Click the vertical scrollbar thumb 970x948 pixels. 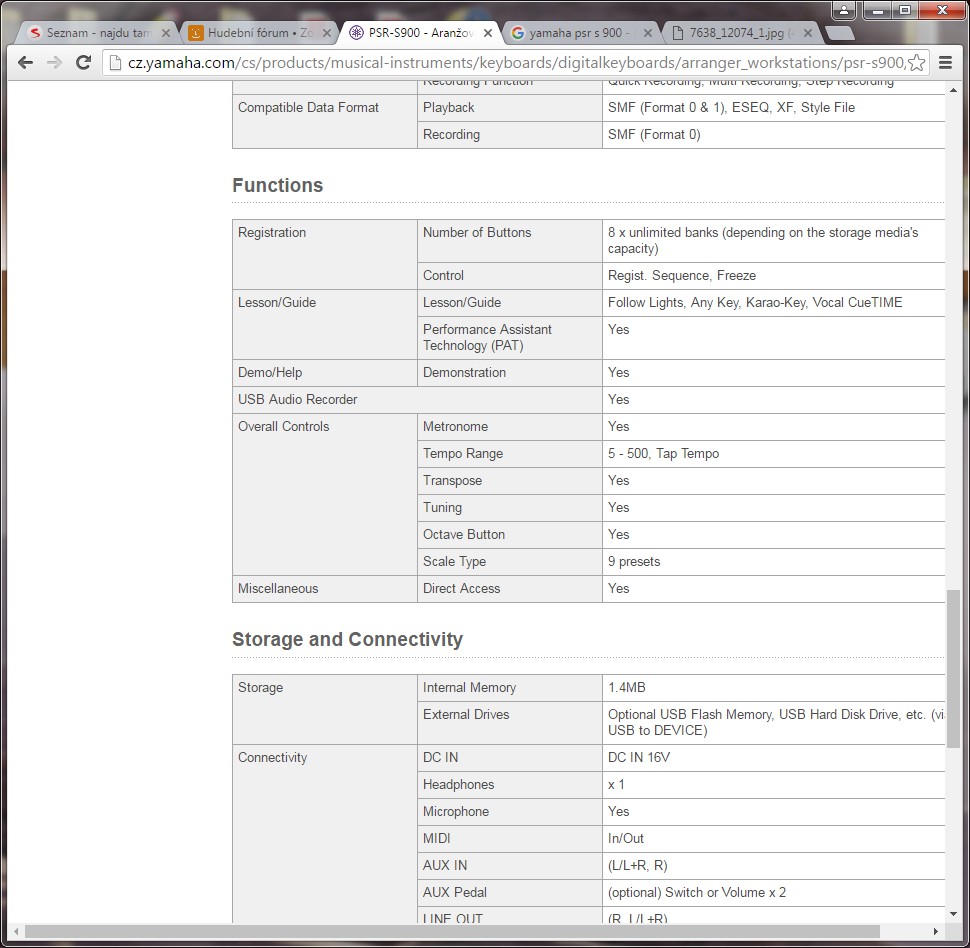pyautogui.click(x=953, y=668)
